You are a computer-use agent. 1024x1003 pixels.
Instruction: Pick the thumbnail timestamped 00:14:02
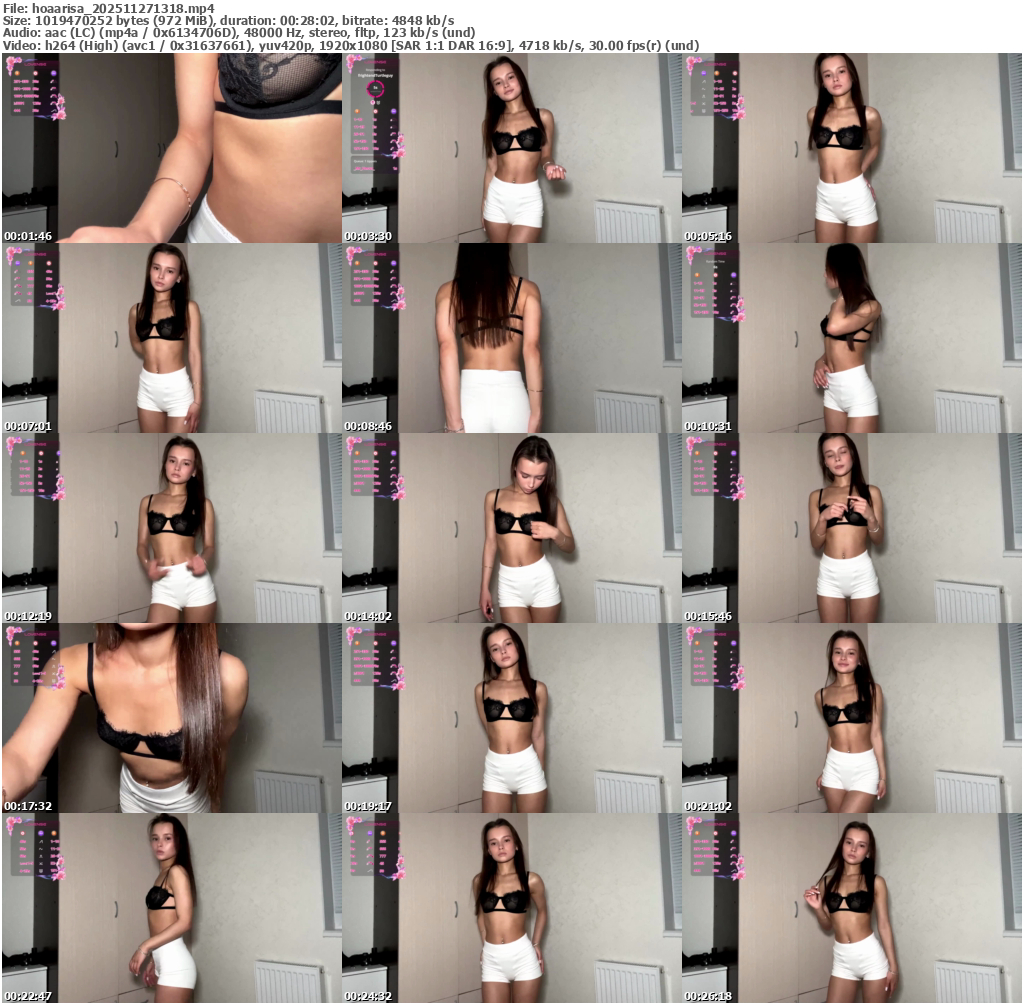511,528
